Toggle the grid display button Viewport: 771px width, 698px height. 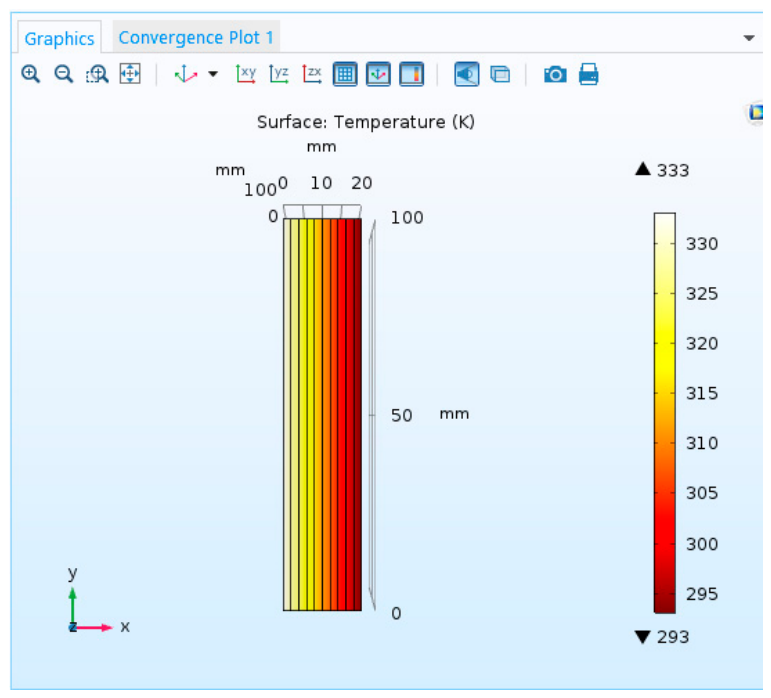tap(345, 74)
